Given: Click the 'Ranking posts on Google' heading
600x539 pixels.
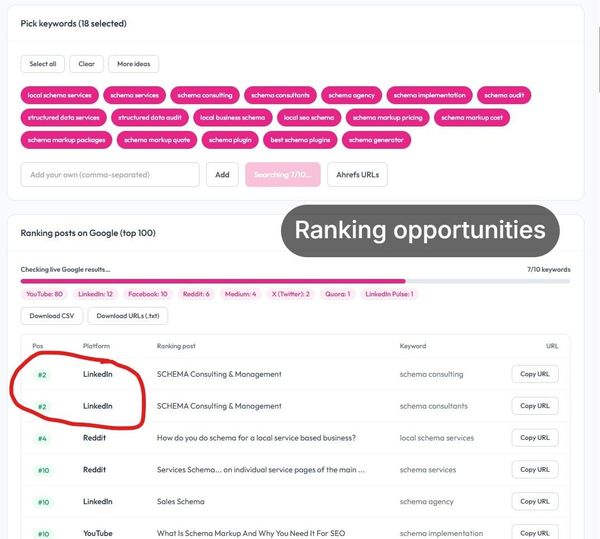Looking at the screenshot, I should point(88,233).
